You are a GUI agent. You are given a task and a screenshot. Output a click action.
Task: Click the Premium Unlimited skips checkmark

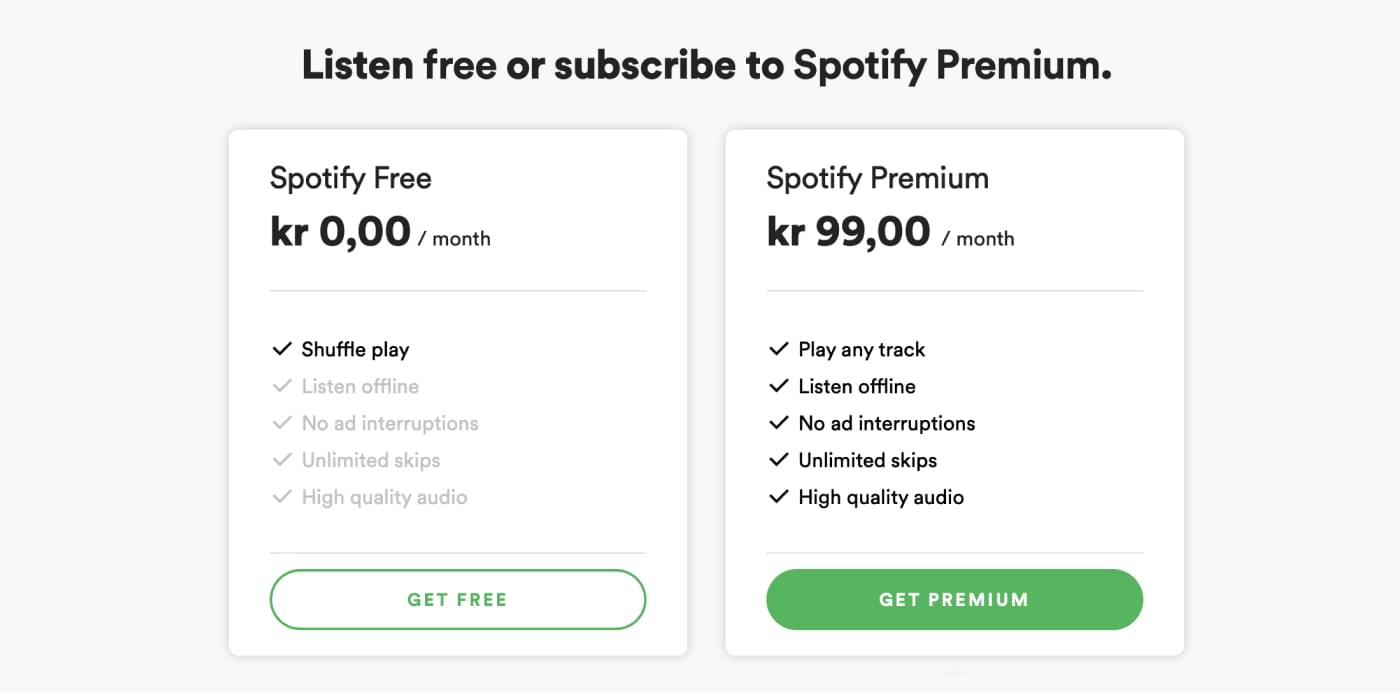(778, 460)
